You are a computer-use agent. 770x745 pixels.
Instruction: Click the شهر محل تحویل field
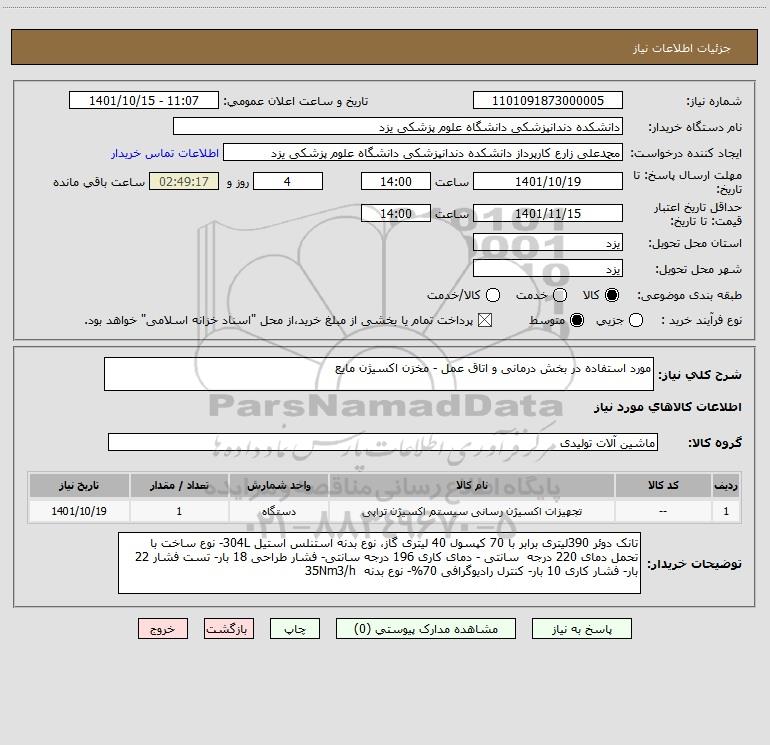tap(548, 268)
